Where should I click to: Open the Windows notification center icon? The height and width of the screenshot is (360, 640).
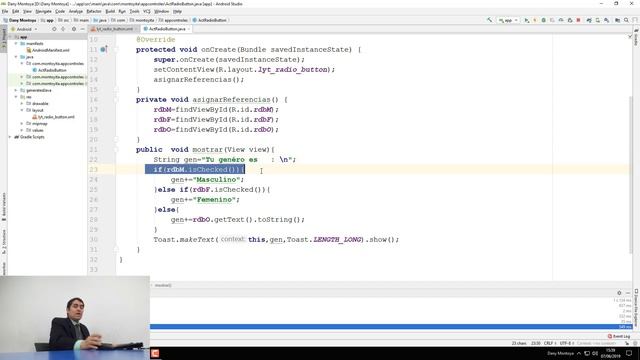pos(629,353)
